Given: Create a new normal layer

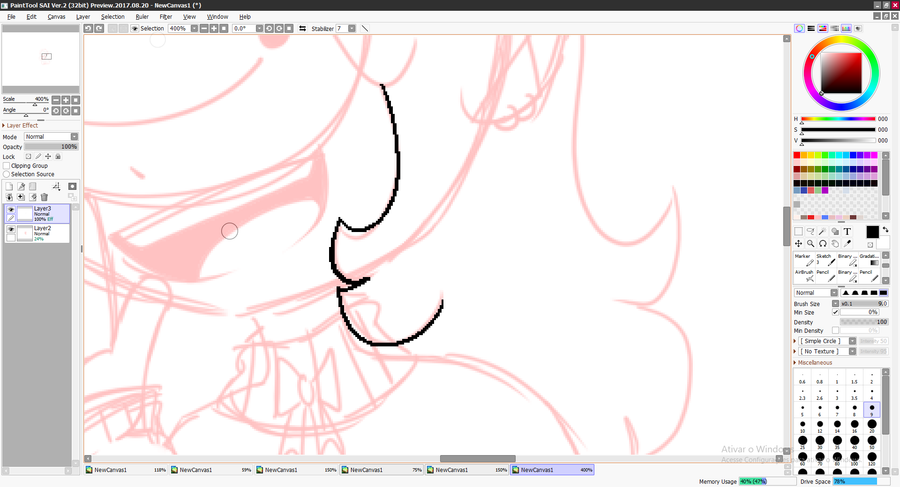Looking at the screenshot, I should click(9, 187).
